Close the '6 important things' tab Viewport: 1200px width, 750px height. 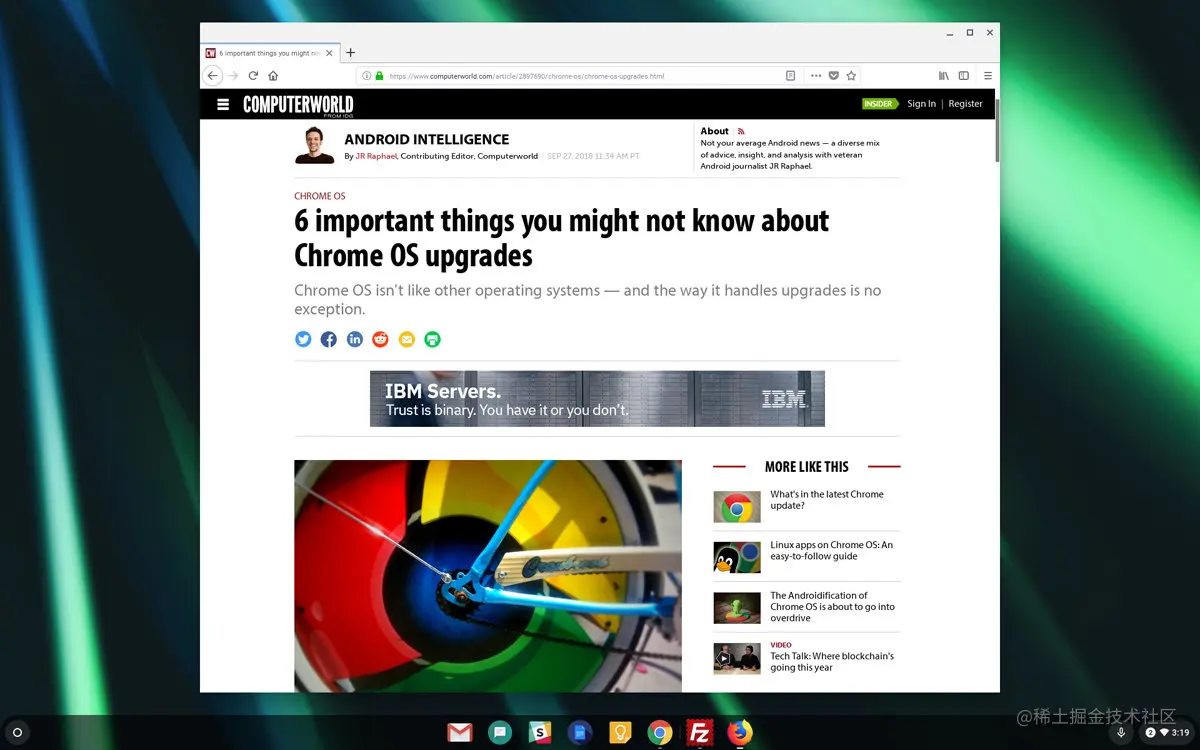(331, 53)
